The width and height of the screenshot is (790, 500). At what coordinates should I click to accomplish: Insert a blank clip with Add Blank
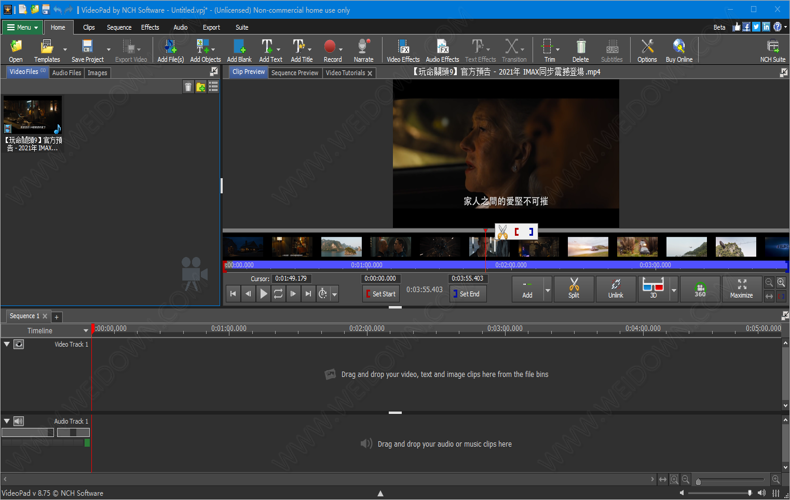coord(239,51)
